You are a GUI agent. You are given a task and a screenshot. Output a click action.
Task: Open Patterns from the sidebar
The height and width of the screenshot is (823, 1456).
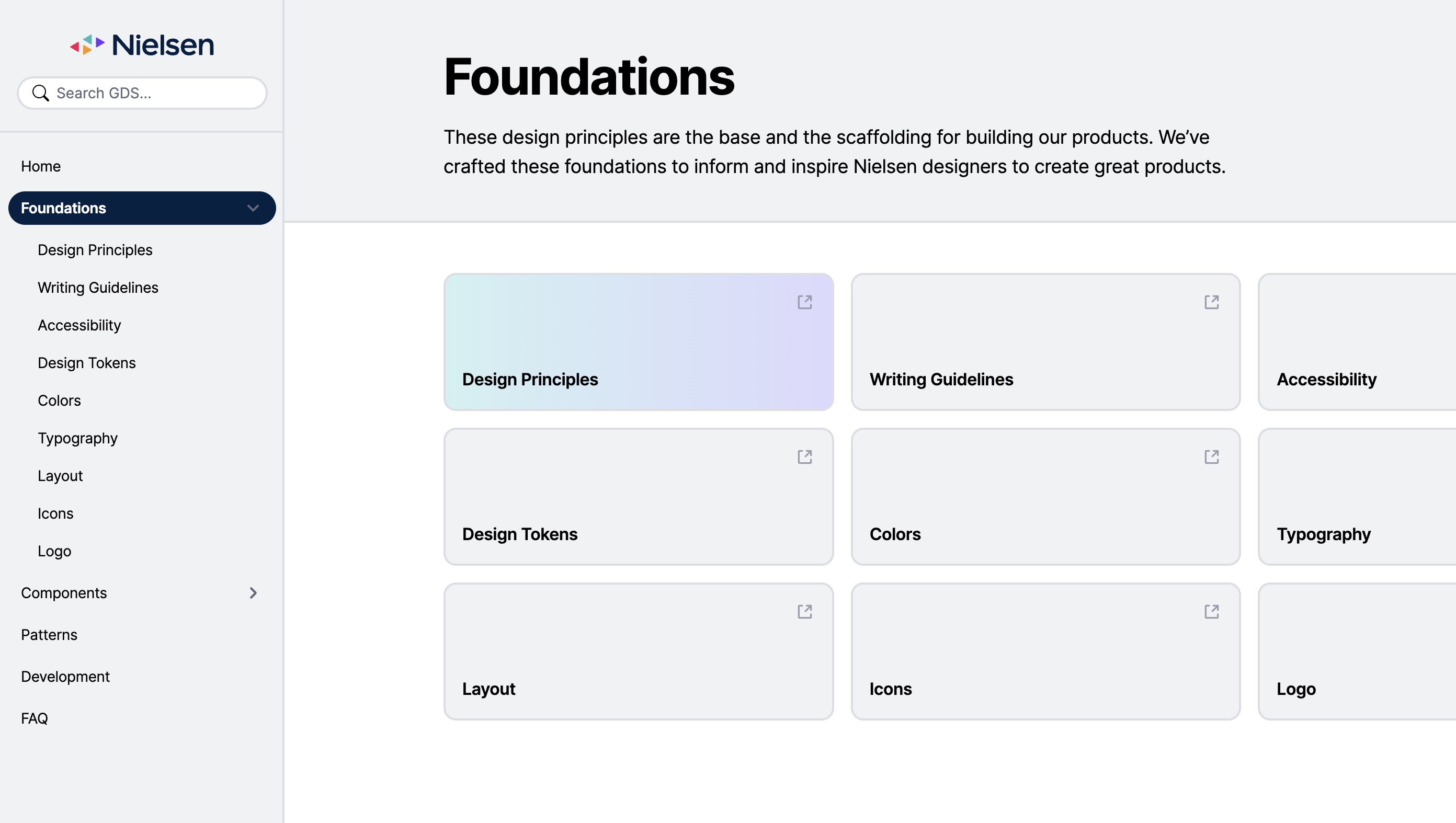coord(49,635)
